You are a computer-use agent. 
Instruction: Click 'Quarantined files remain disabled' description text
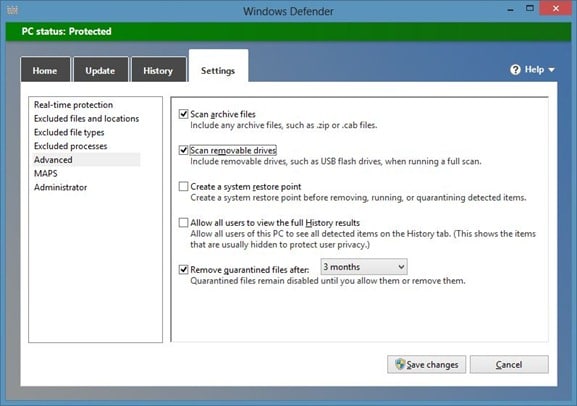click(328, 281)
